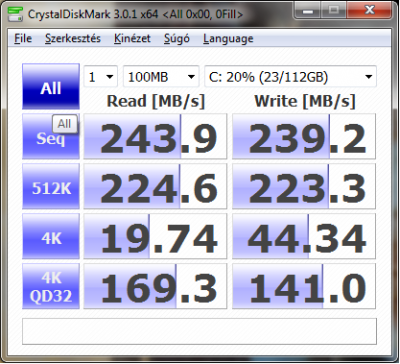400x364 pixels.
Task: Open the test runs count dropdown
Action: pos(100,77)
